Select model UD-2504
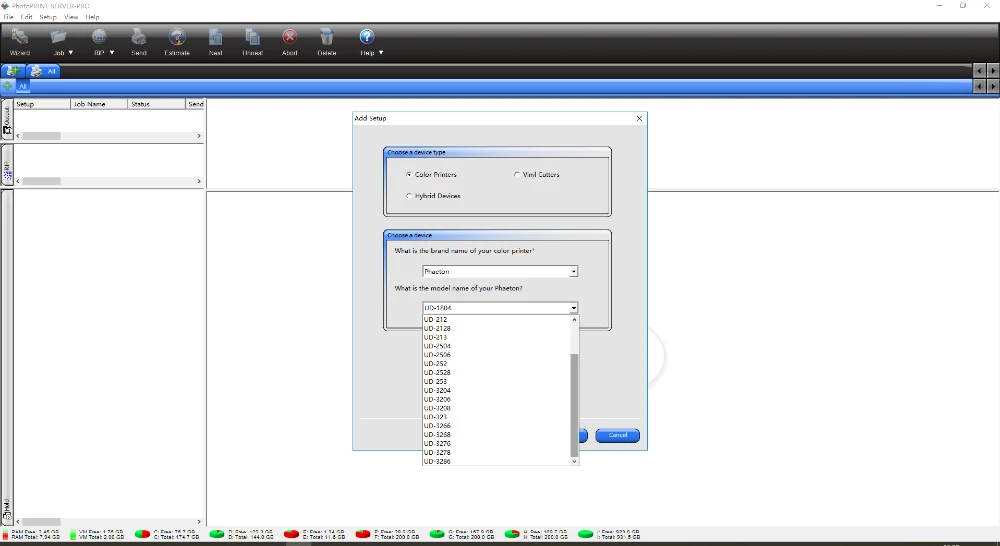This screenshot has width=1000, height=546. [496, 346]
